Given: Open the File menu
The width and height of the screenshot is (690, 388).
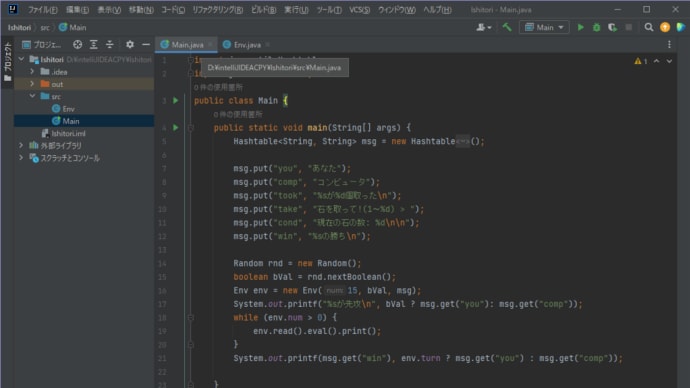Looking at the screenshot, I should [x=42, y=10].
